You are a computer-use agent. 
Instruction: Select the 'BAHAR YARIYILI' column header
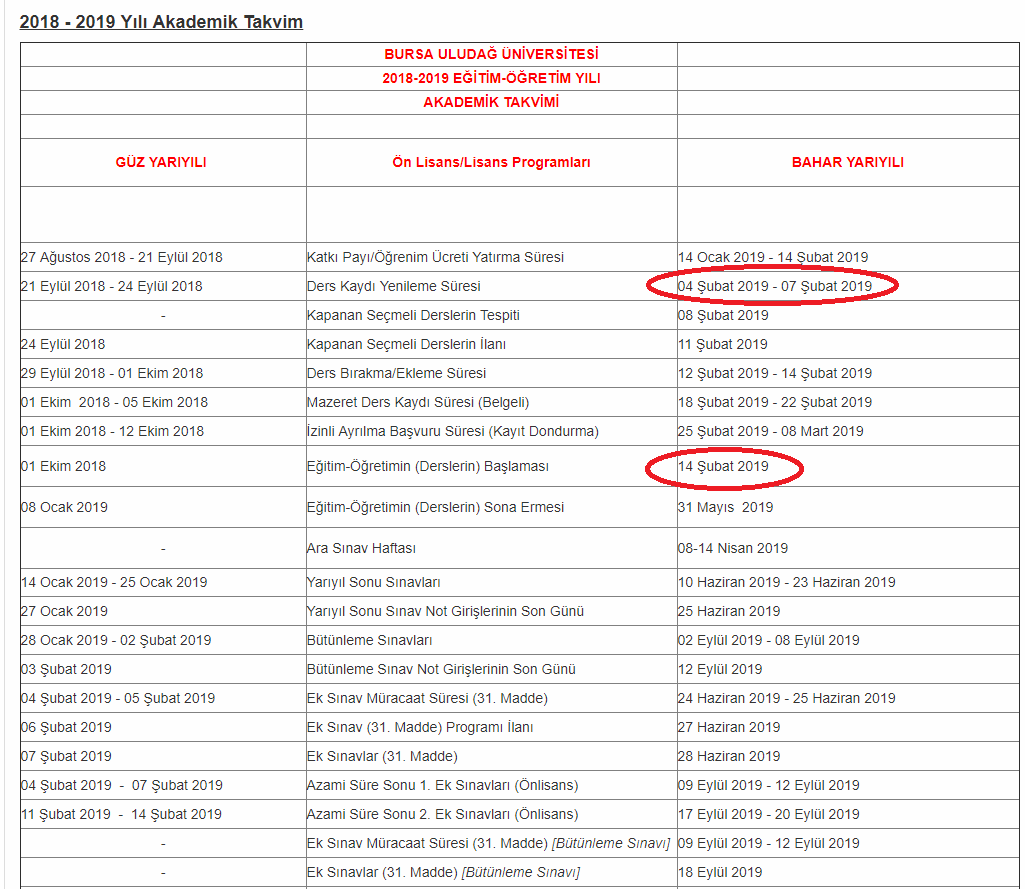point(848,162)
